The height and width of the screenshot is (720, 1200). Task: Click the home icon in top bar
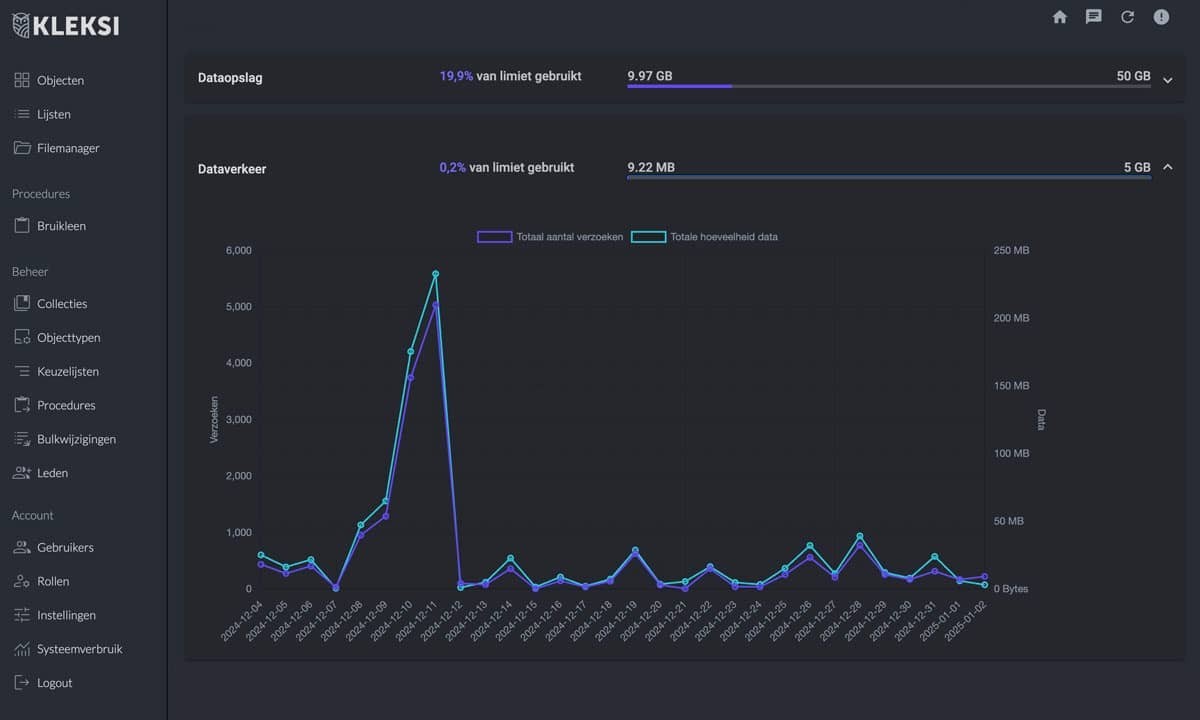[x=1060, y=17]
